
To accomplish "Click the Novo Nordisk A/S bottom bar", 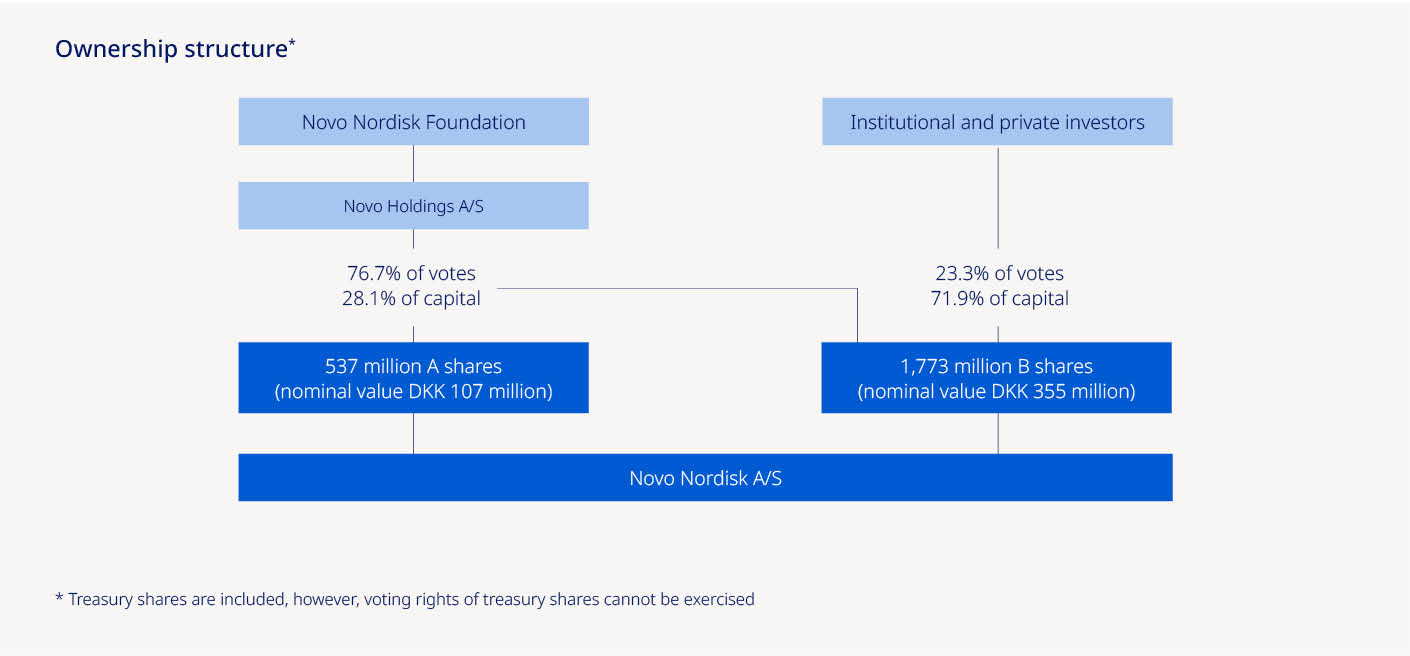I will [x=705, y=478].
